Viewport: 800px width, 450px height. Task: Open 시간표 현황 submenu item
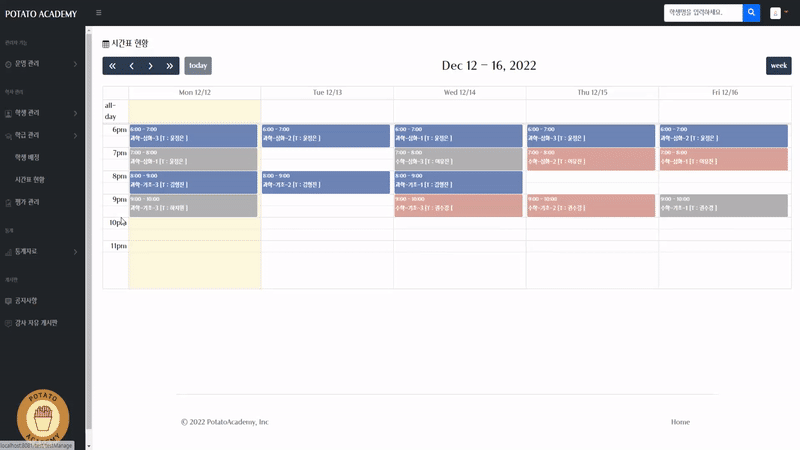pyautogui.click(x=30, y=180)
